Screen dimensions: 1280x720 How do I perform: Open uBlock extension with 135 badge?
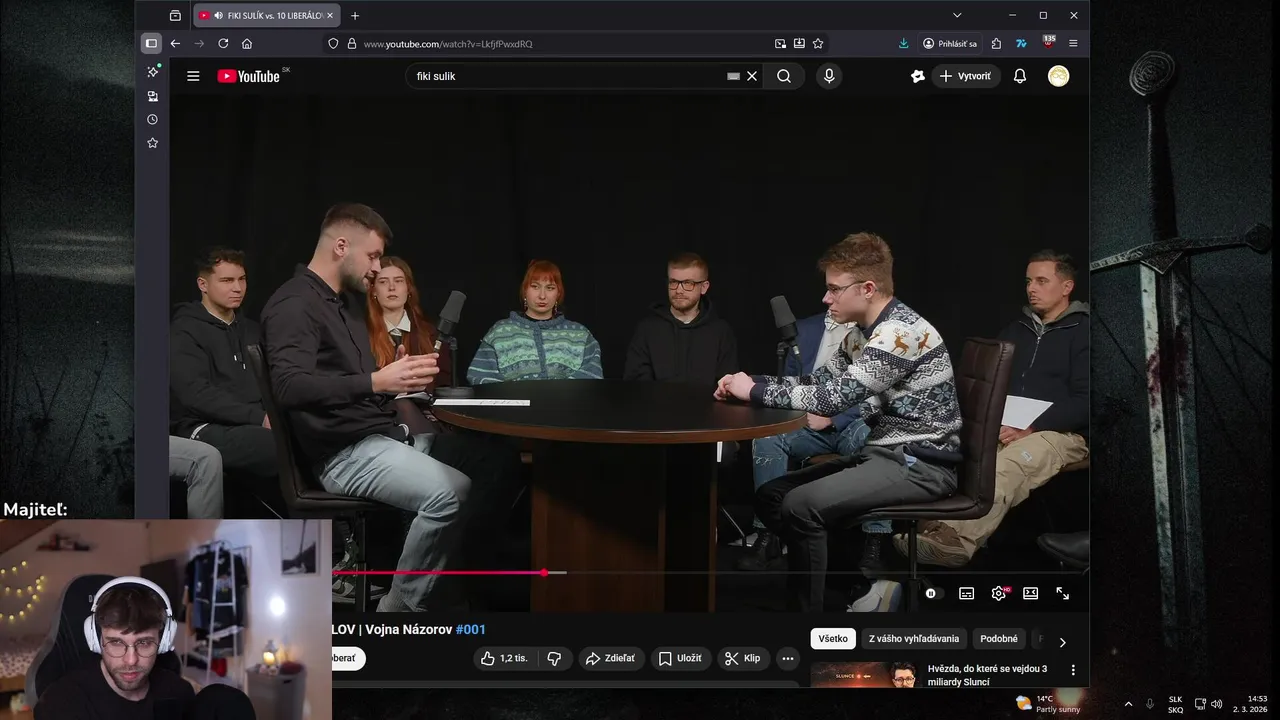[1048, 42]
